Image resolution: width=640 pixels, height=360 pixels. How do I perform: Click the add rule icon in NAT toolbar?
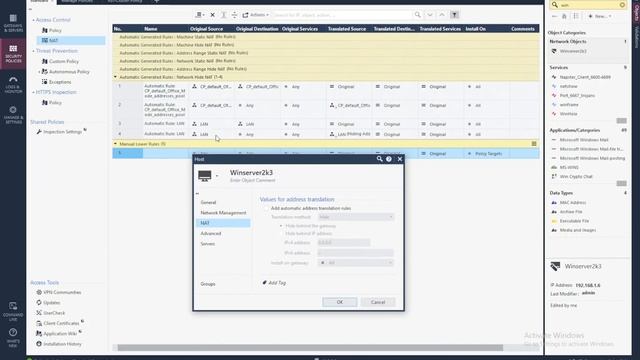point(200,15)
